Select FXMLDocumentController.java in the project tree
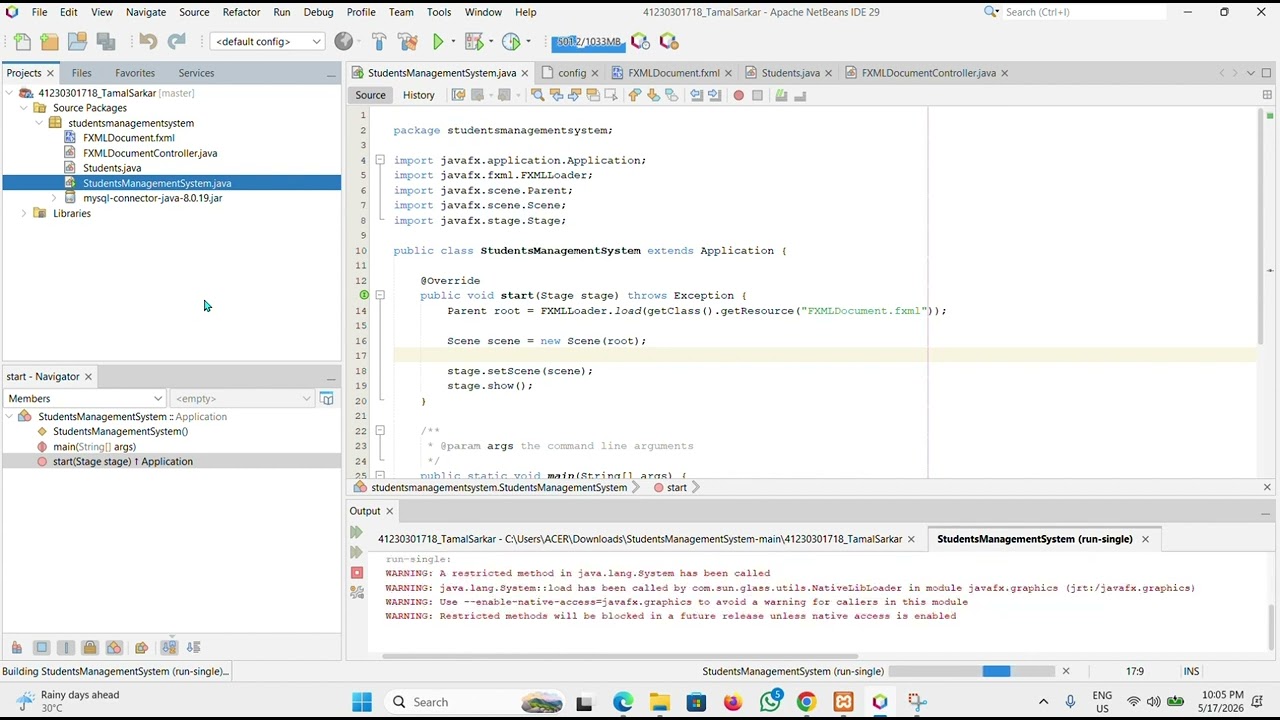 click(x=150, y=153)
